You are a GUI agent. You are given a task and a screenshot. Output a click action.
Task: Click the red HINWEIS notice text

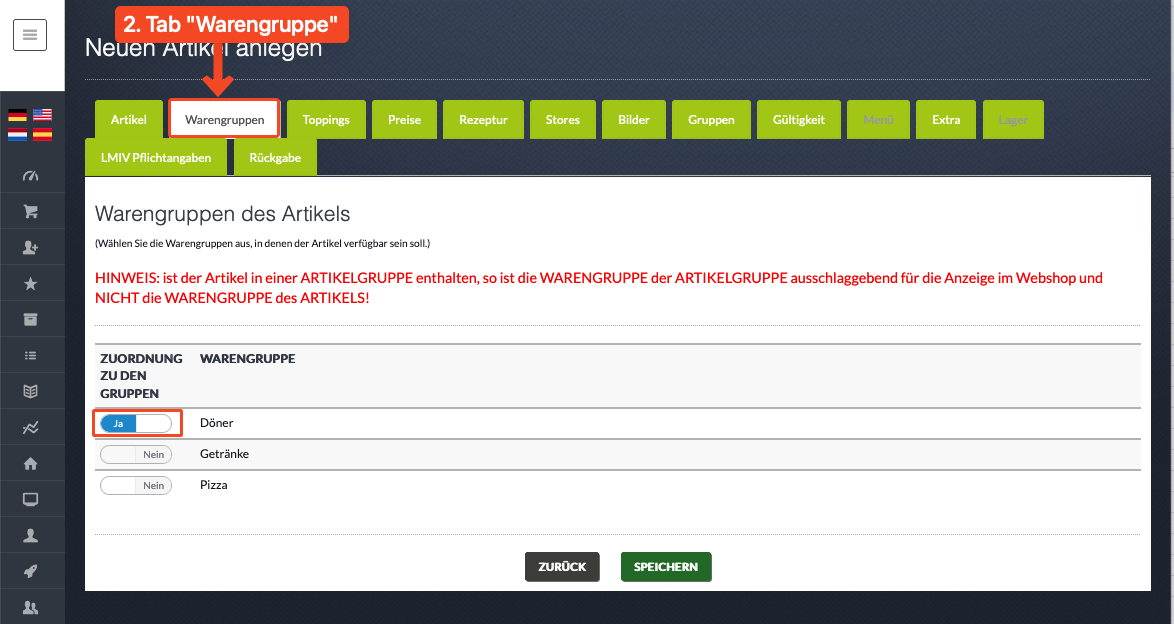[599, 288]
